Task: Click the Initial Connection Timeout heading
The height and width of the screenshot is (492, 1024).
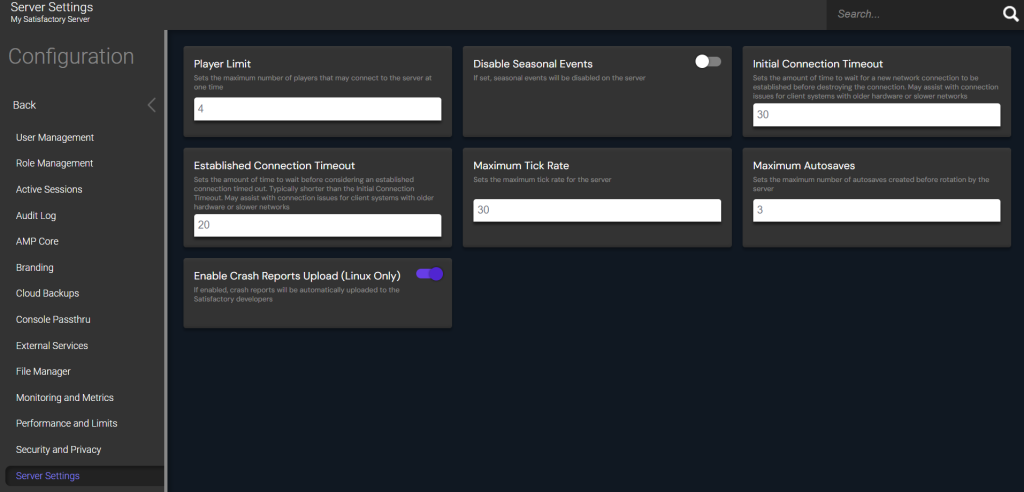Action: pyautogui.click(x=818, y=64)
